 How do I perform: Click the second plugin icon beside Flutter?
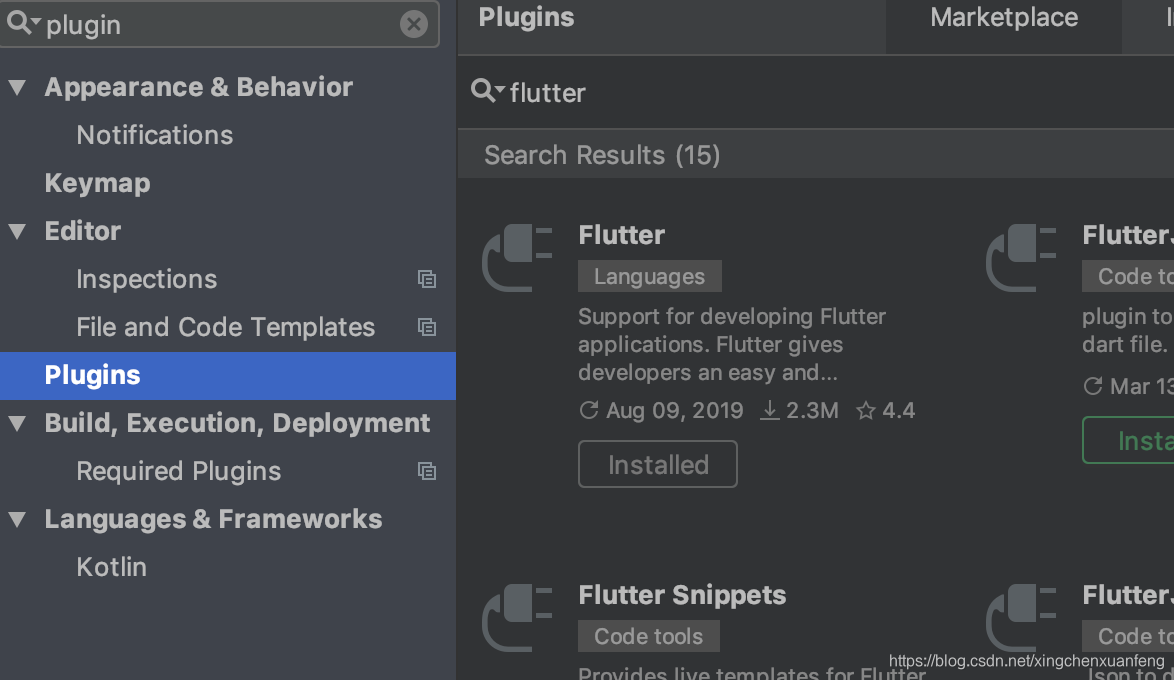[1021, 258]
